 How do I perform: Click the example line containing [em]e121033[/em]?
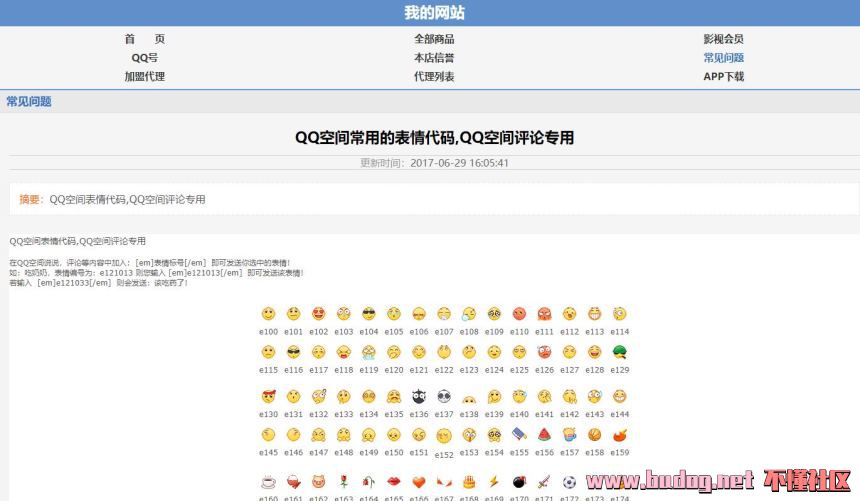point(99,283)
